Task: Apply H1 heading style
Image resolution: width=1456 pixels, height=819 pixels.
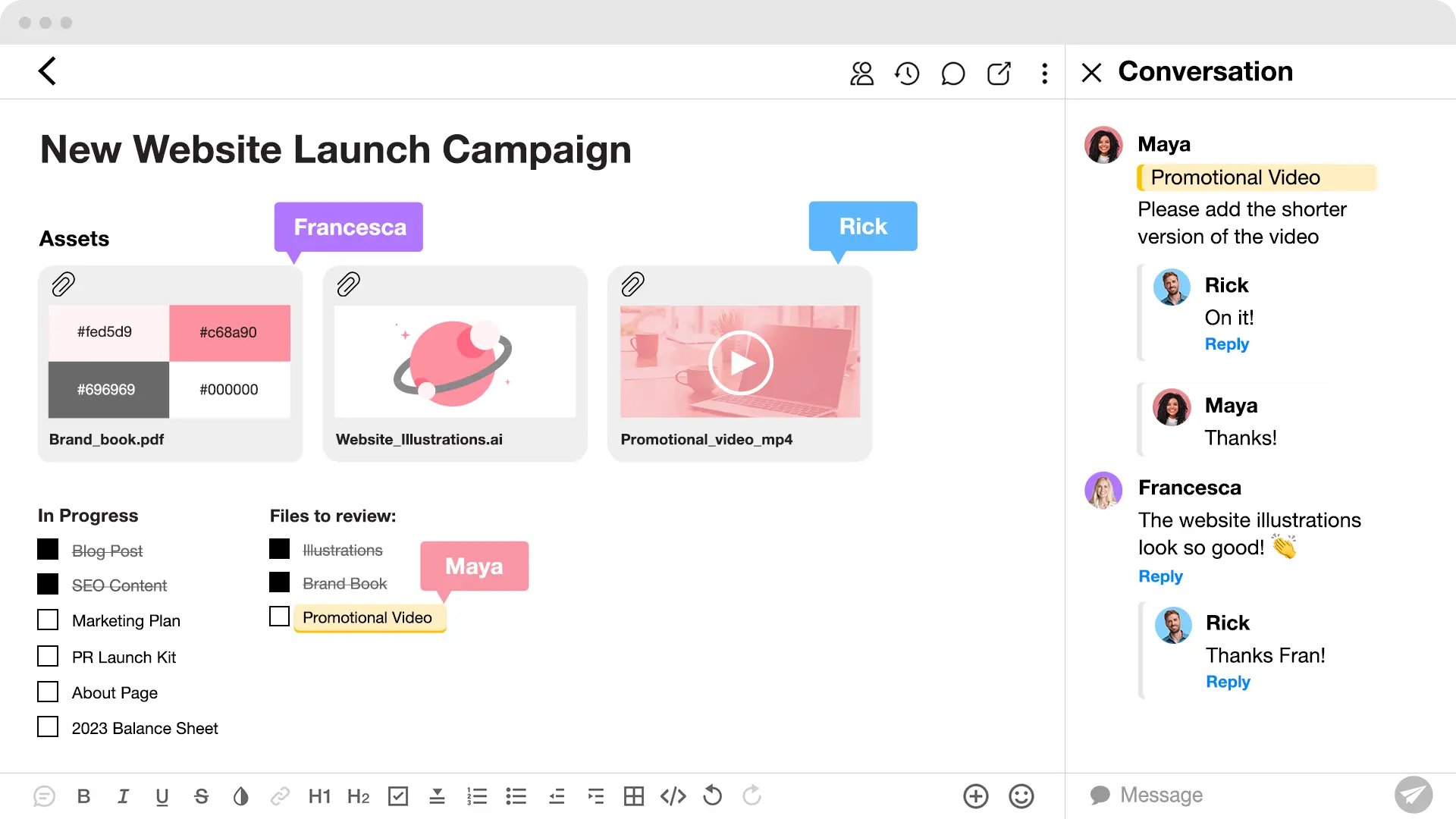Action: [319, 796]
